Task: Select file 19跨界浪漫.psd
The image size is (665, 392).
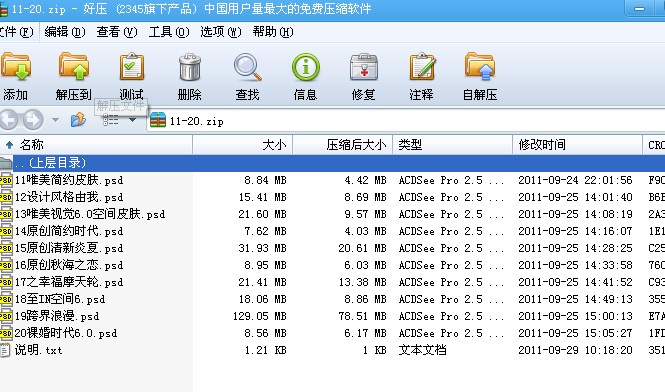Action: point(57,316)
